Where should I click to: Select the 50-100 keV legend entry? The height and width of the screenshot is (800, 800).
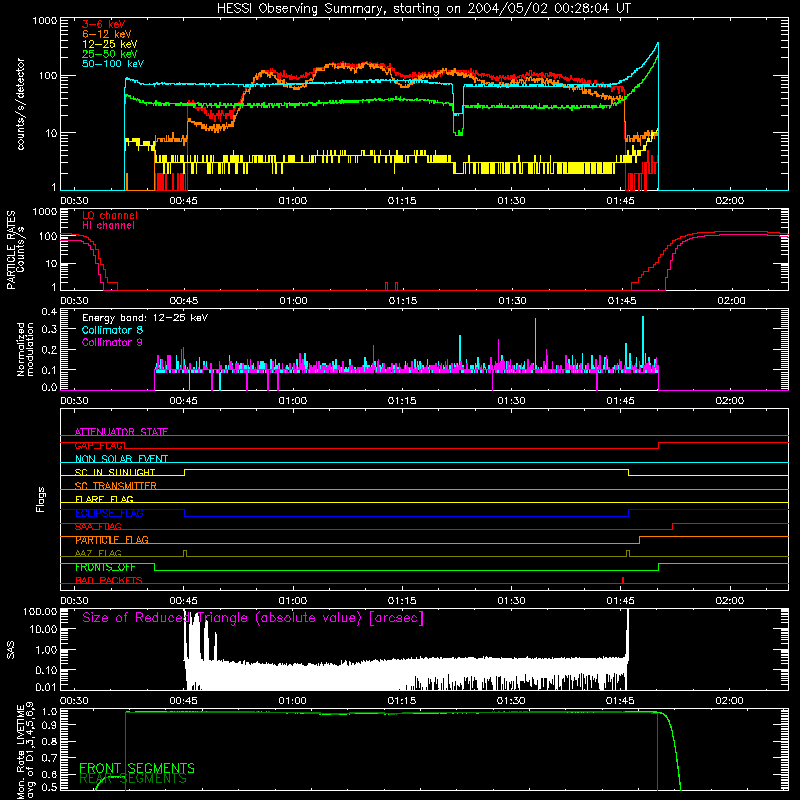113,64
